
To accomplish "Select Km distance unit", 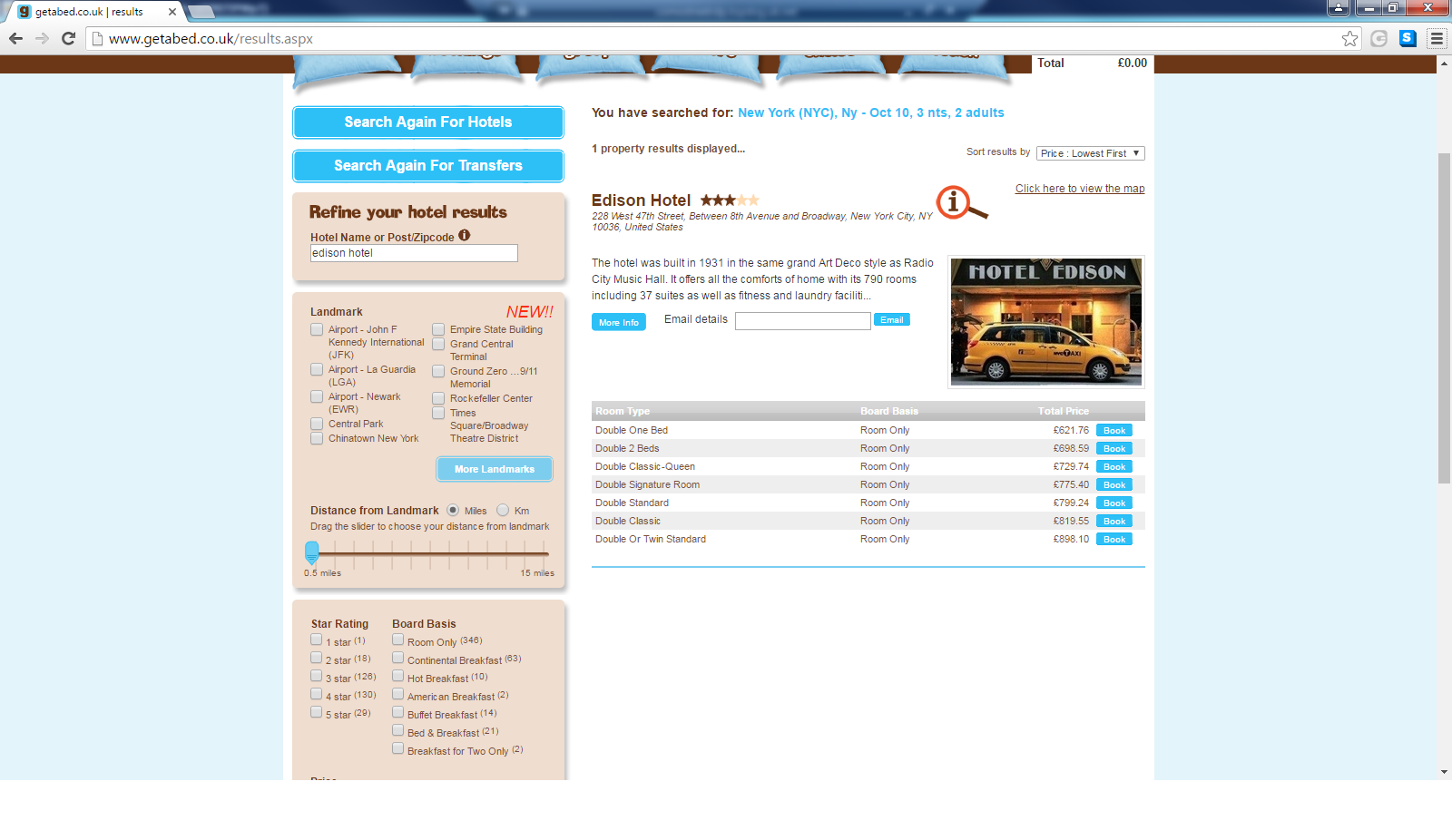I will point(503,510).
